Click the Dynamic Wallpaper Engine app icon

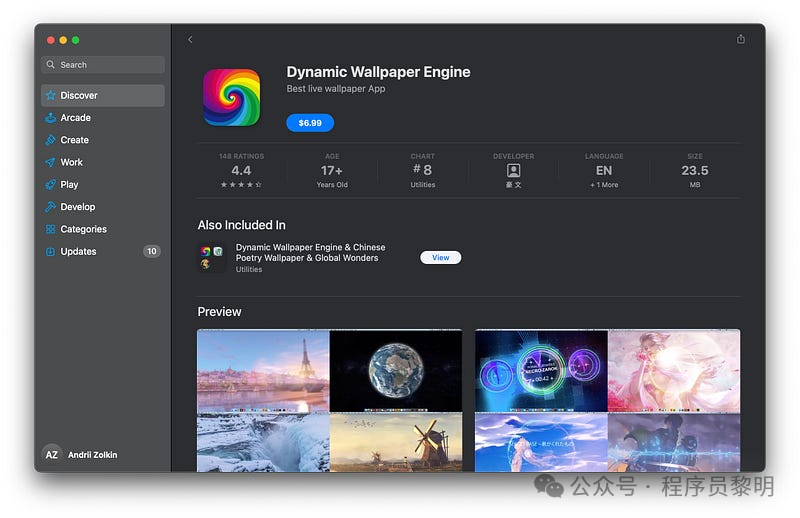tap(232, 97)
